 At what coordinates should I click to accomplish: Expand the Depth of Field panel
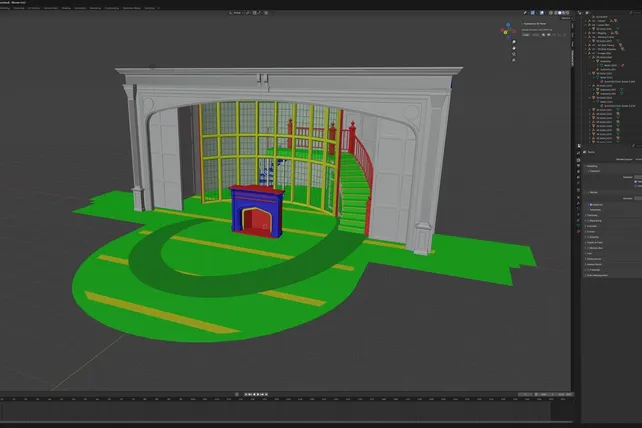pos(594,242)
